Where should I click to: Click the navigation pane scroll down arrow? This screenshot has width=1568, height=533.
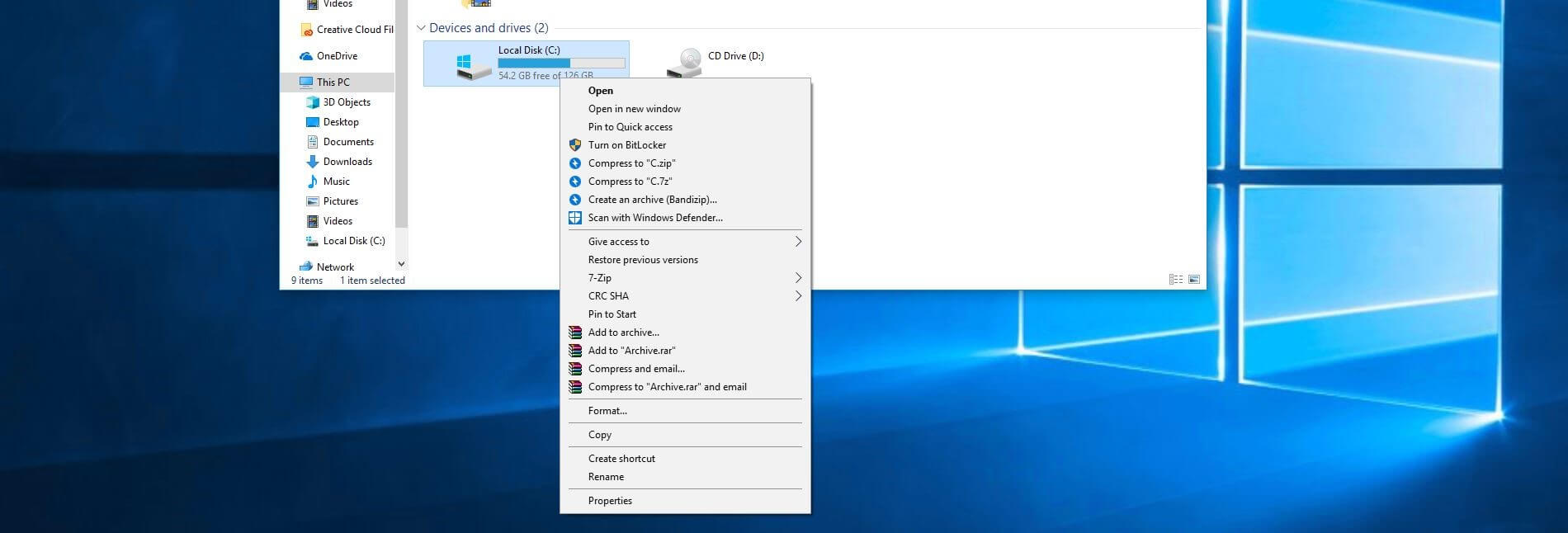[401, 264]
